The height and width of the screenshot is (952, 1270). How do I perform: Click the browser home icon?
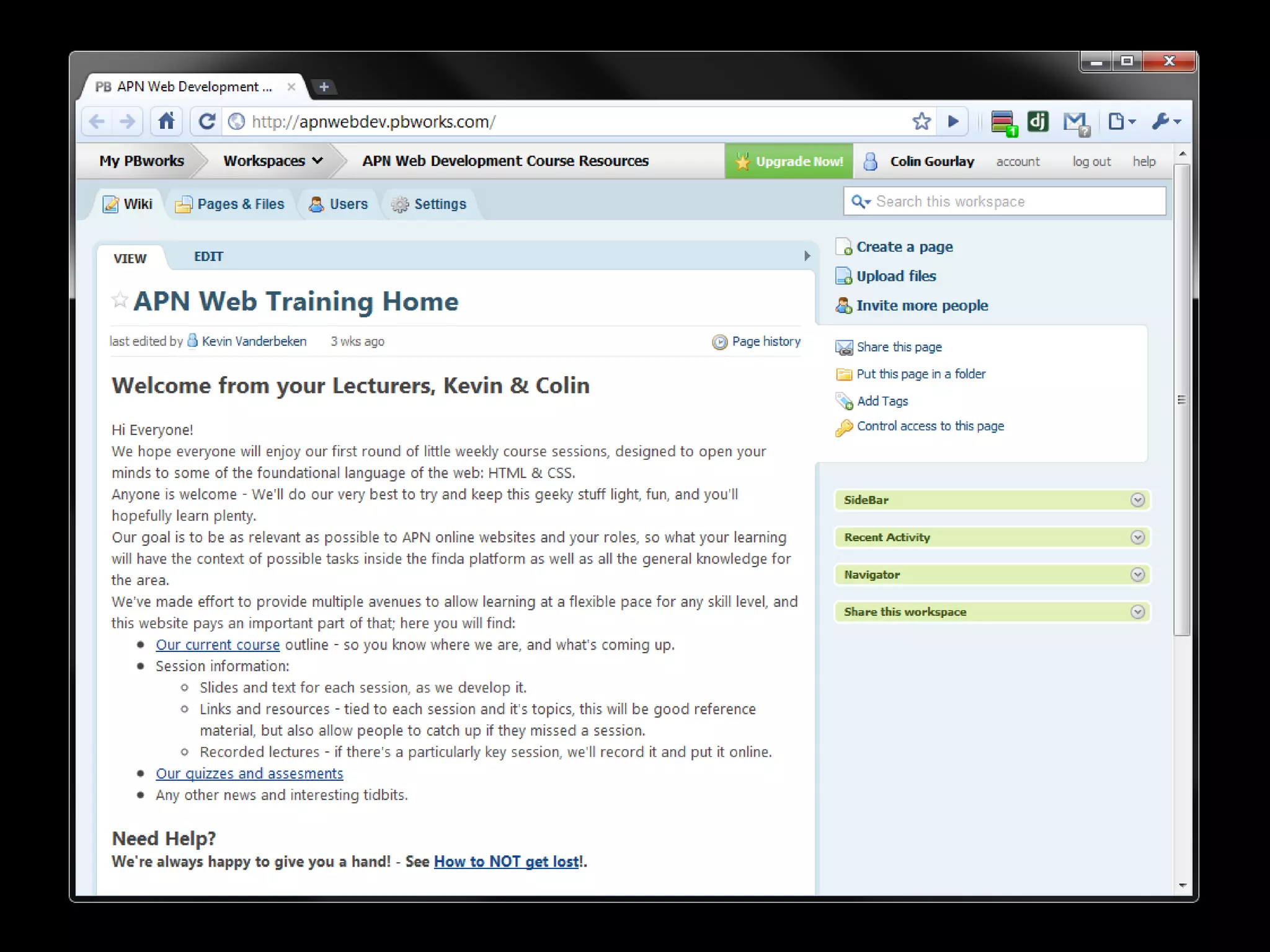tap(166, 121)
